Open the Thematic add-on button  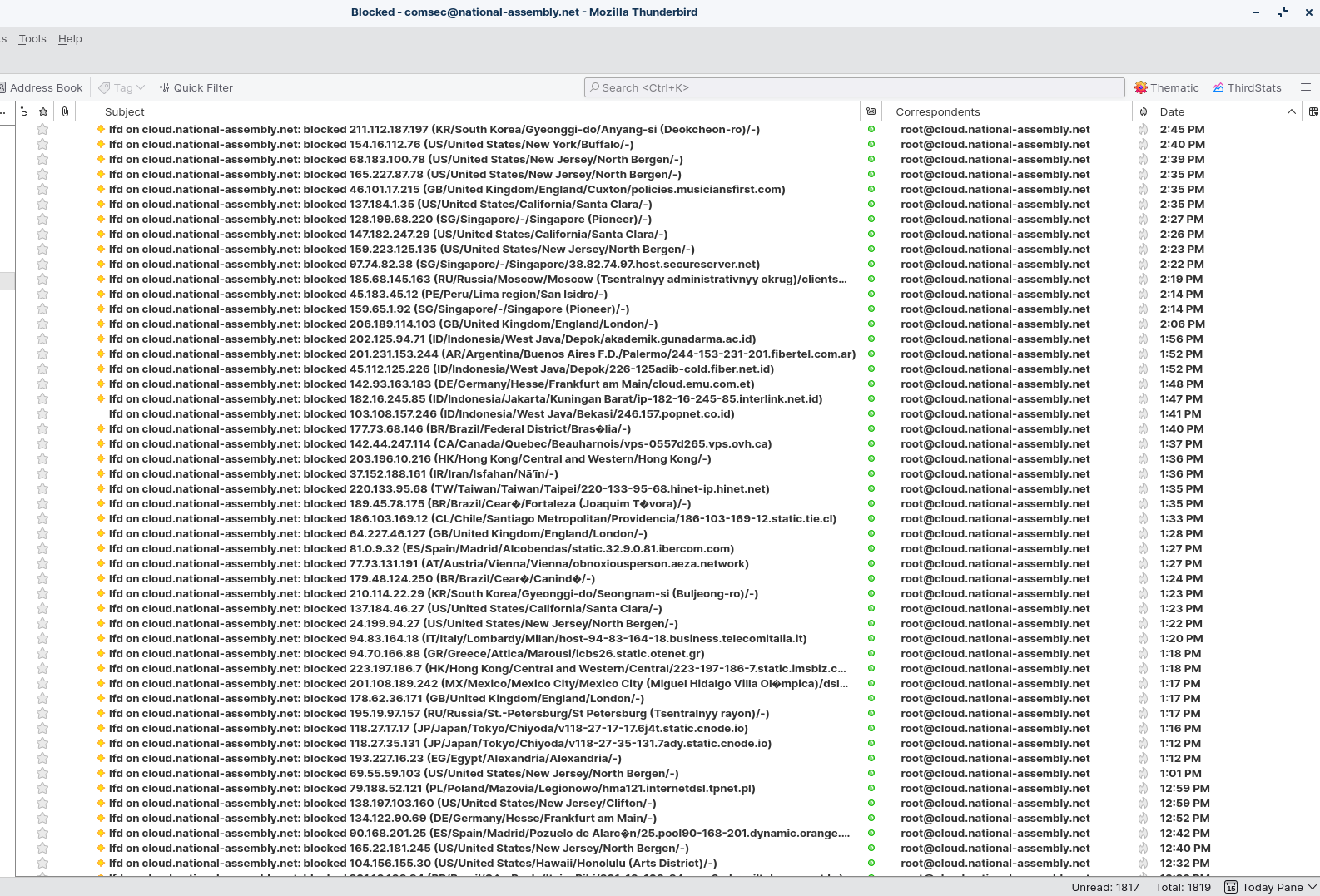(x=1166, y=87)
